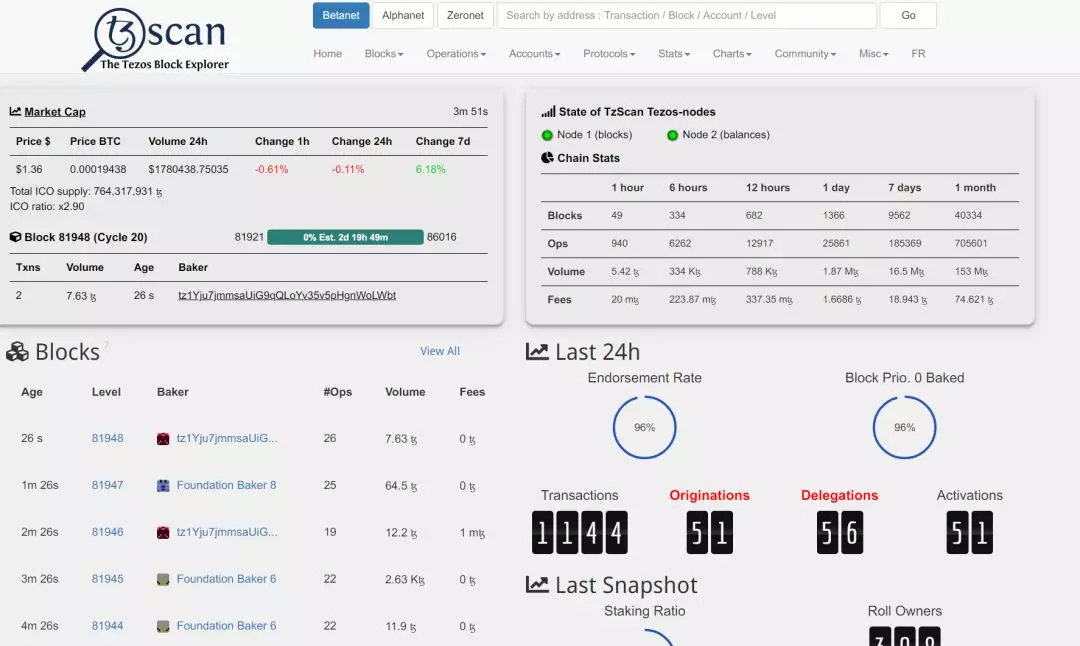Click the signal bars icon beside State of TzScan
The height and width of the screenshot is (646, 1080).
548,112
